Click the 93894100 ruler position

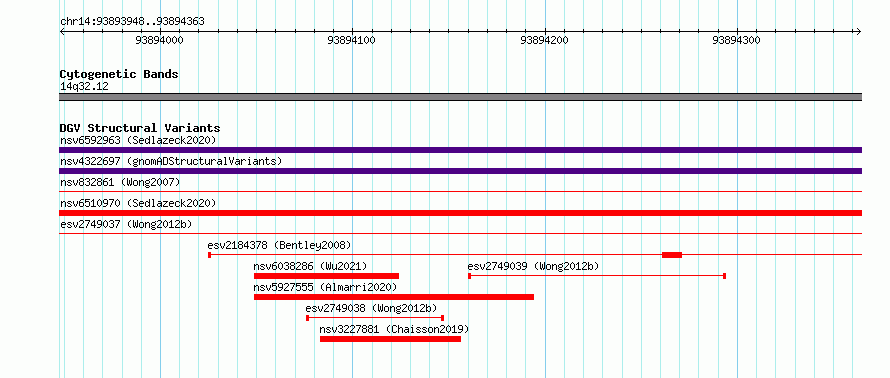pyautogui.click(x=352, y=41)
